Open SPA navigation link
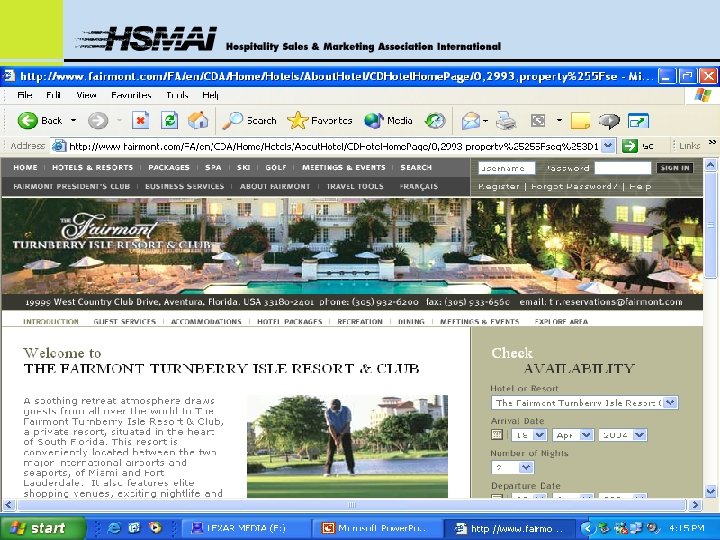720x540 pixels. point(213,168)
